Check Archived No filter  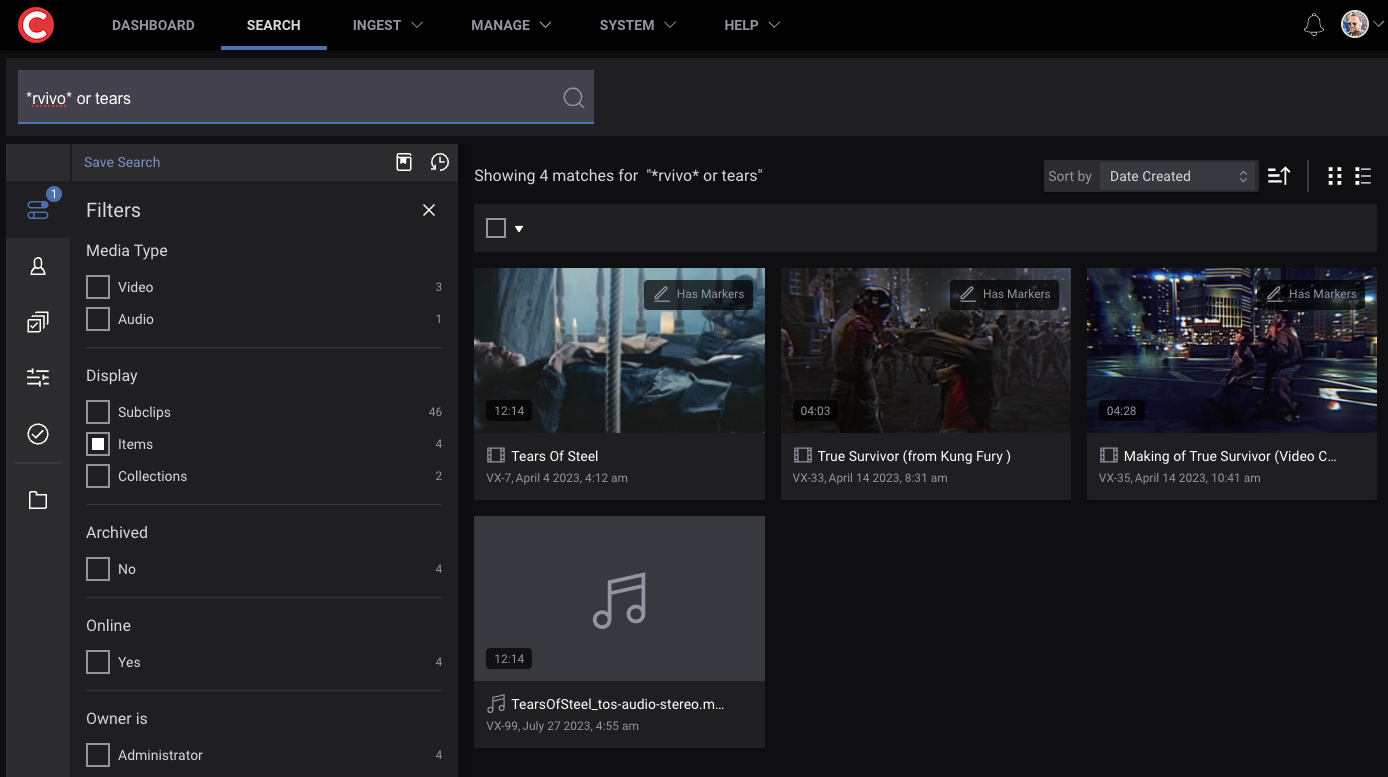(98, 569)
